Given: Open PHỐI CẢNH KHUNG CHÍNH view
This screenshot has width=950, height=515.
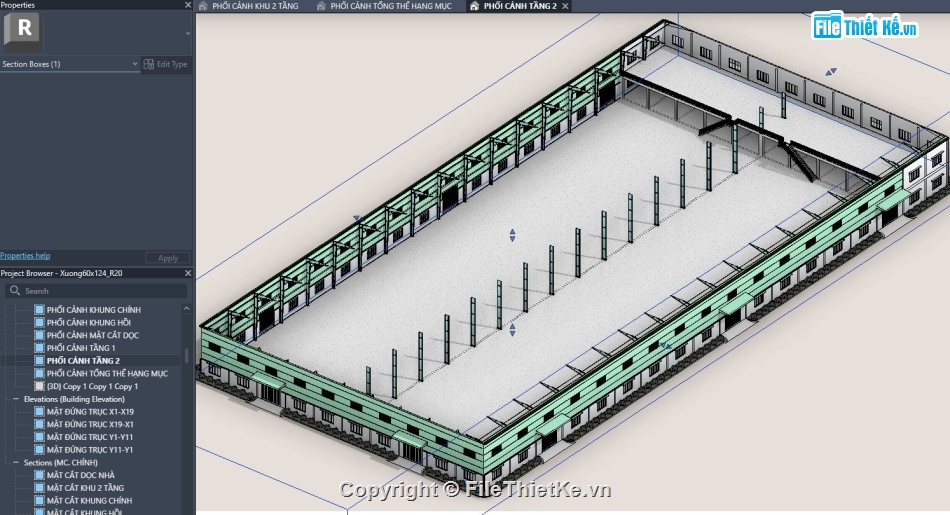Looking at the screenshot, I should (x=93, y=310).
